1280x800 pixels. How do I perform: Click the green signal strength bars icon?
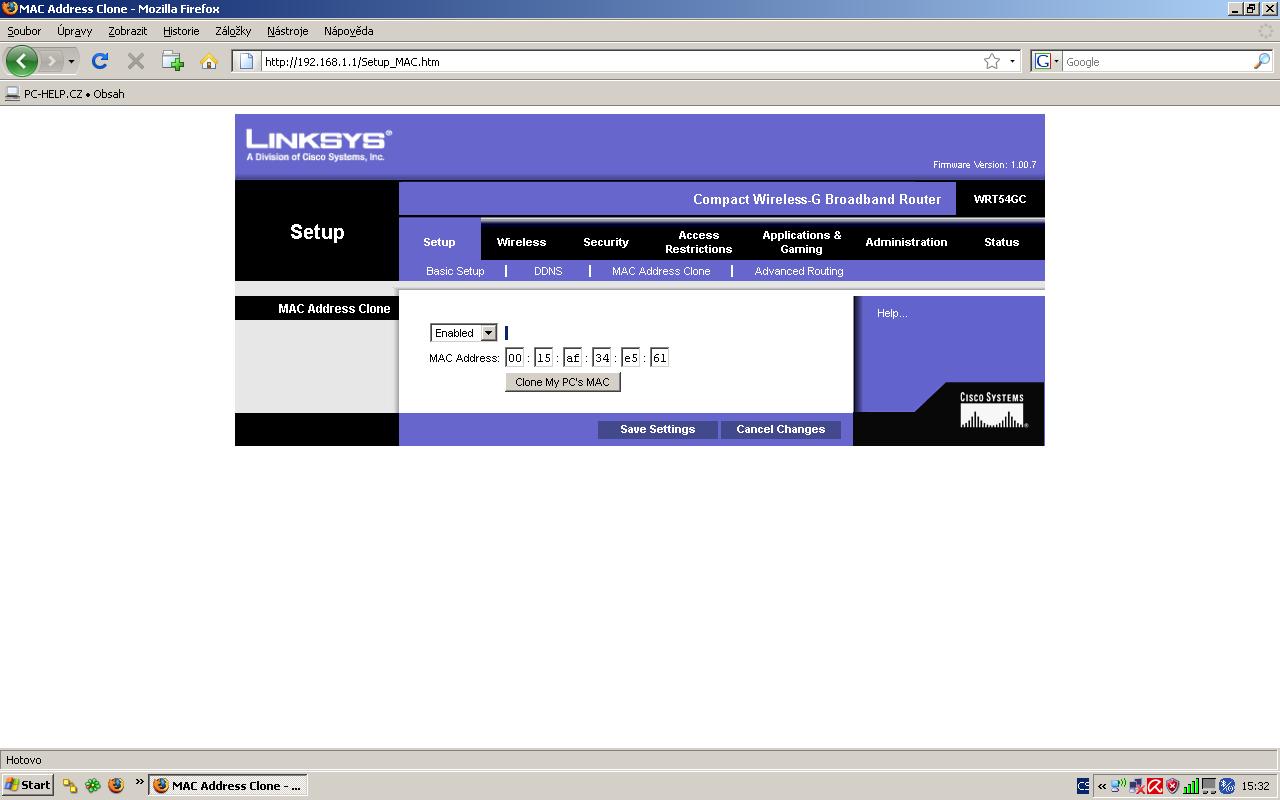[1191, 786]
